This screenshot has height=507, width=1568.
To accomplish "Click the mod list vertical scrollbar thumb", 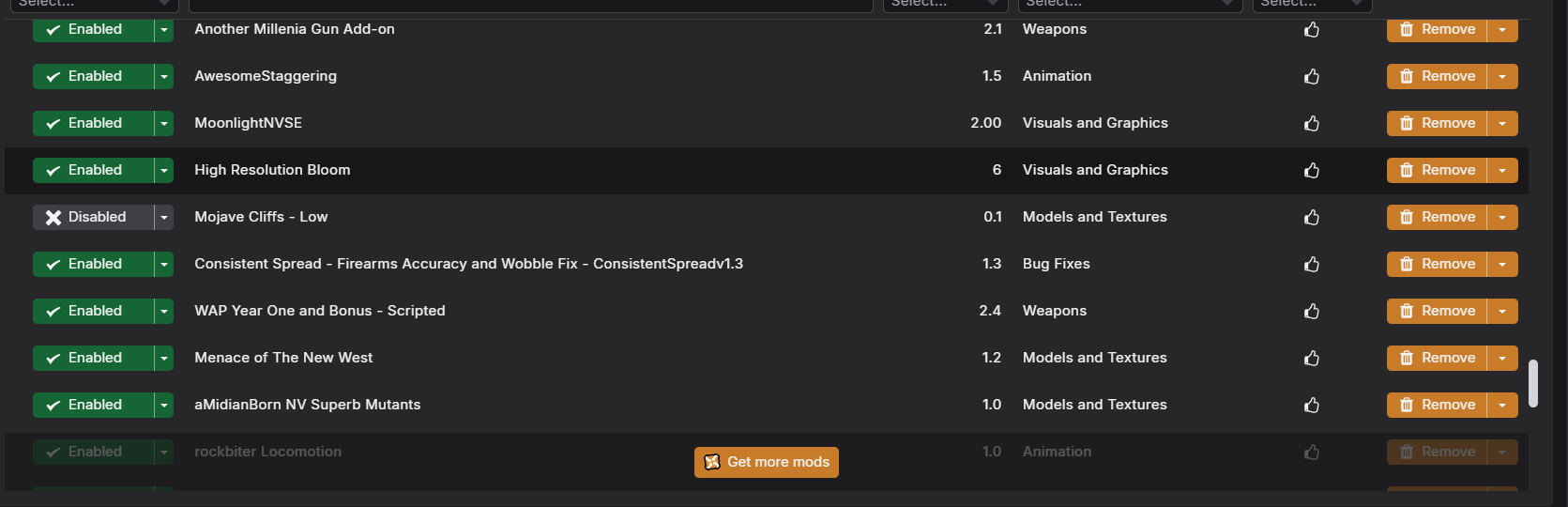I will [x=1533, y=383].
